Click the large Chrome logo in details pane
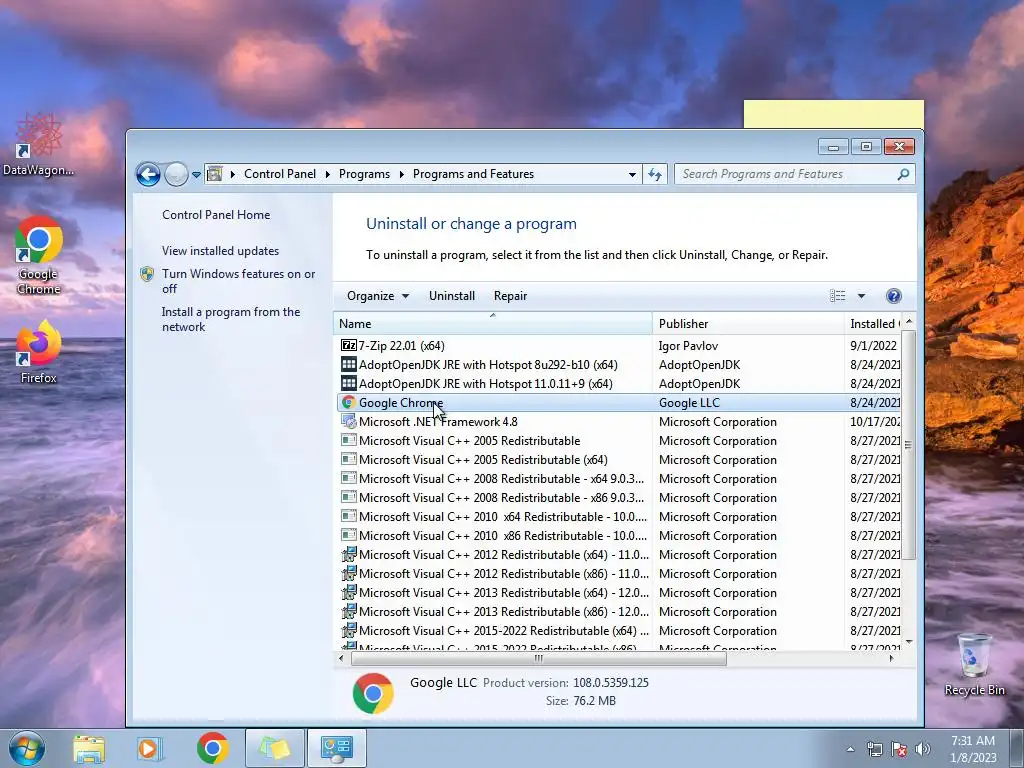 (x=373, y=693)
